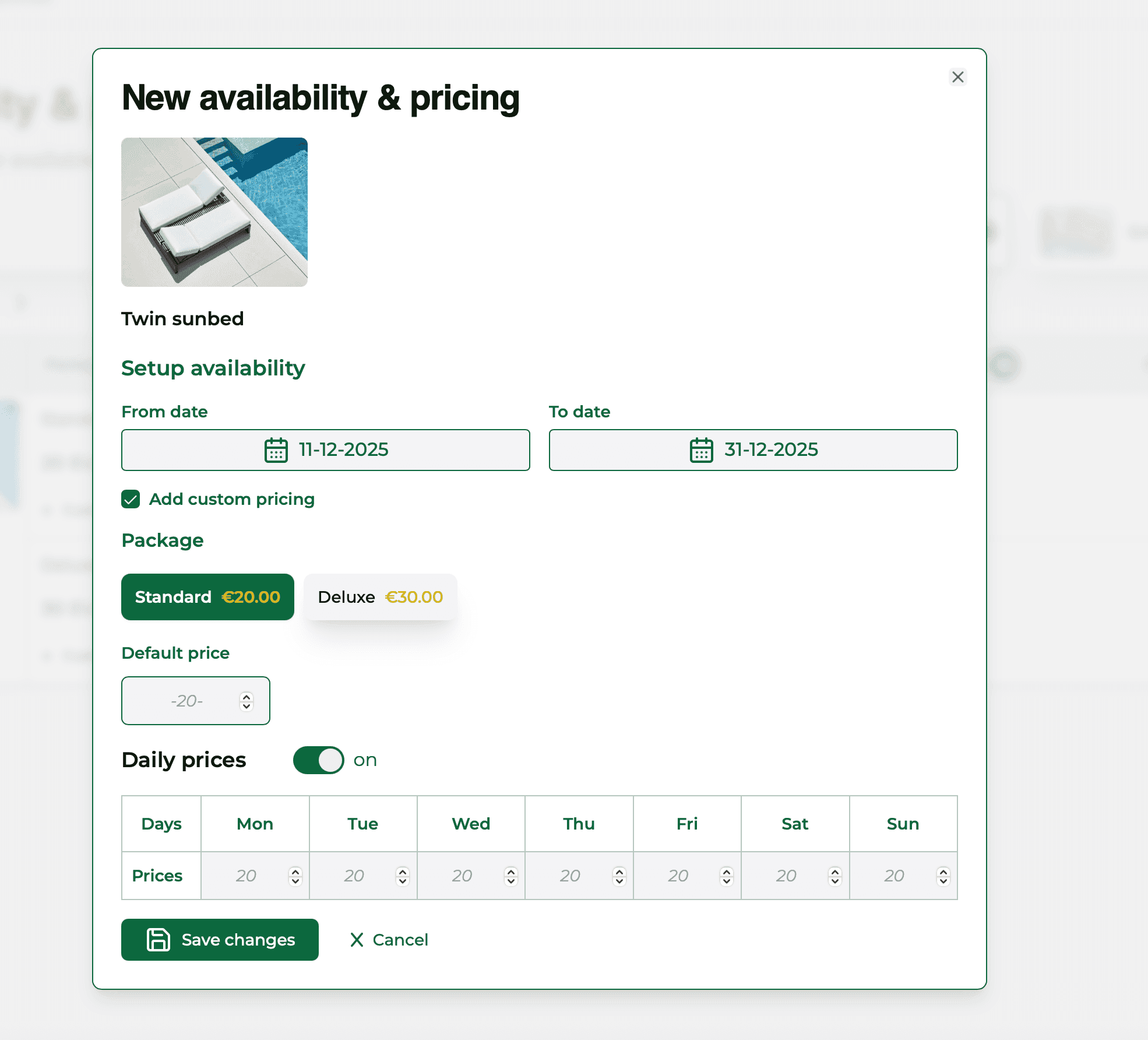
Task: Uncheck the Add custom pricing checkbox
Action: pyautogui.click(x=131, y=500)
